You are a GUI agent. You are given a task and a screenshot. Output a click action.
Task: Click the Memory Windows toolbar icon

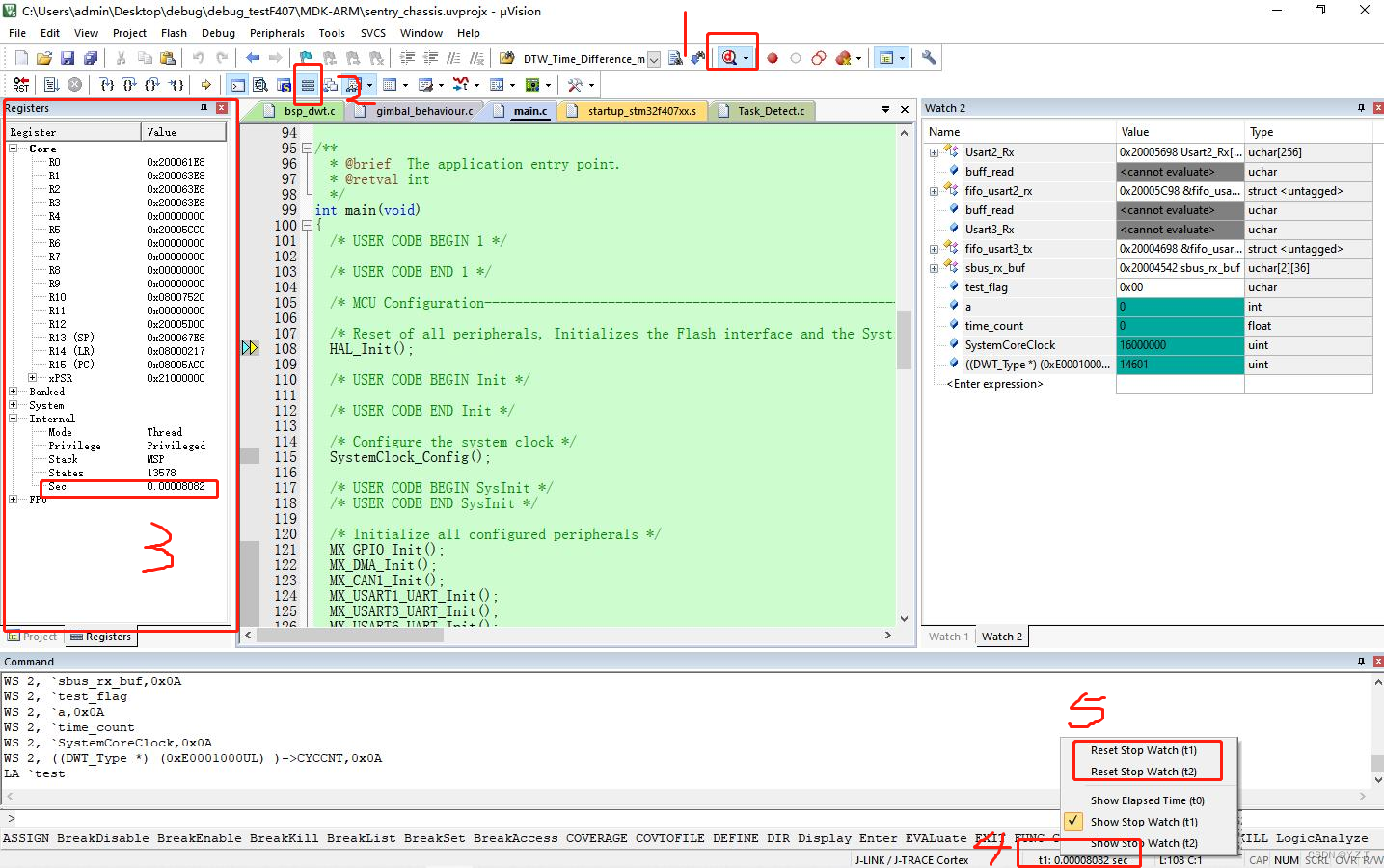(390, 85)
